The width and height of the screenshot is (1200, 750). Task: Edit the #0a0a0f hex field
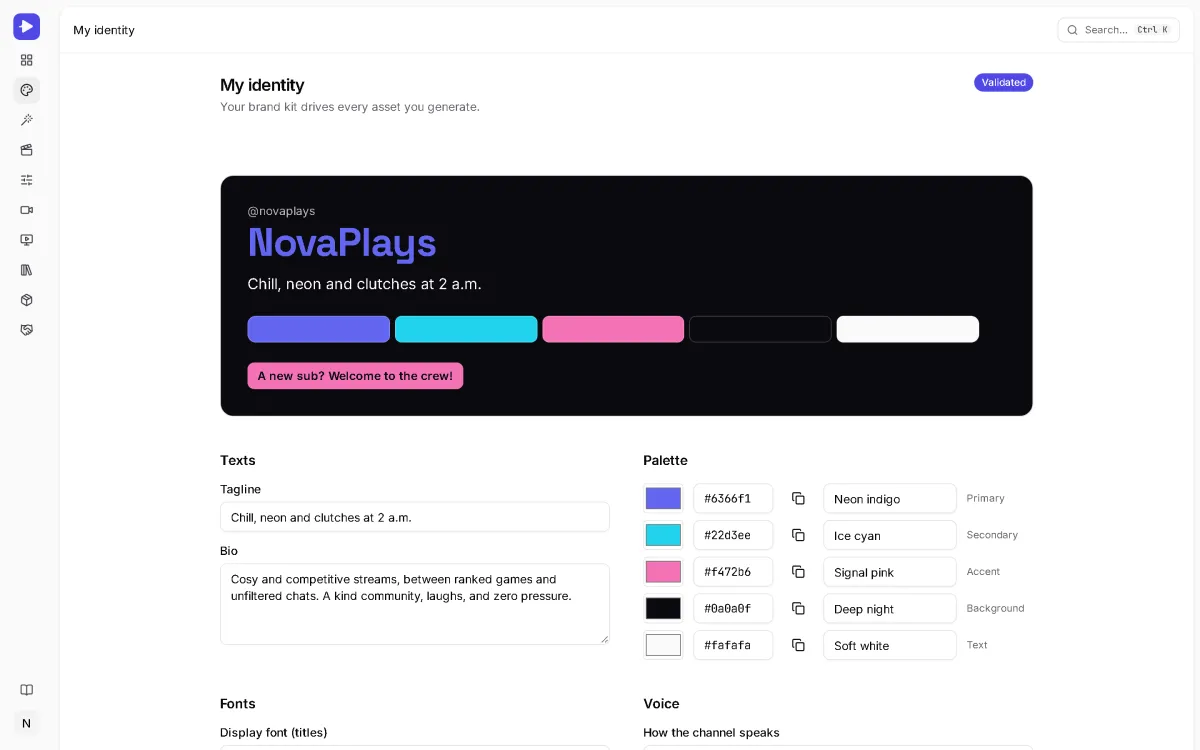[733, 608]
